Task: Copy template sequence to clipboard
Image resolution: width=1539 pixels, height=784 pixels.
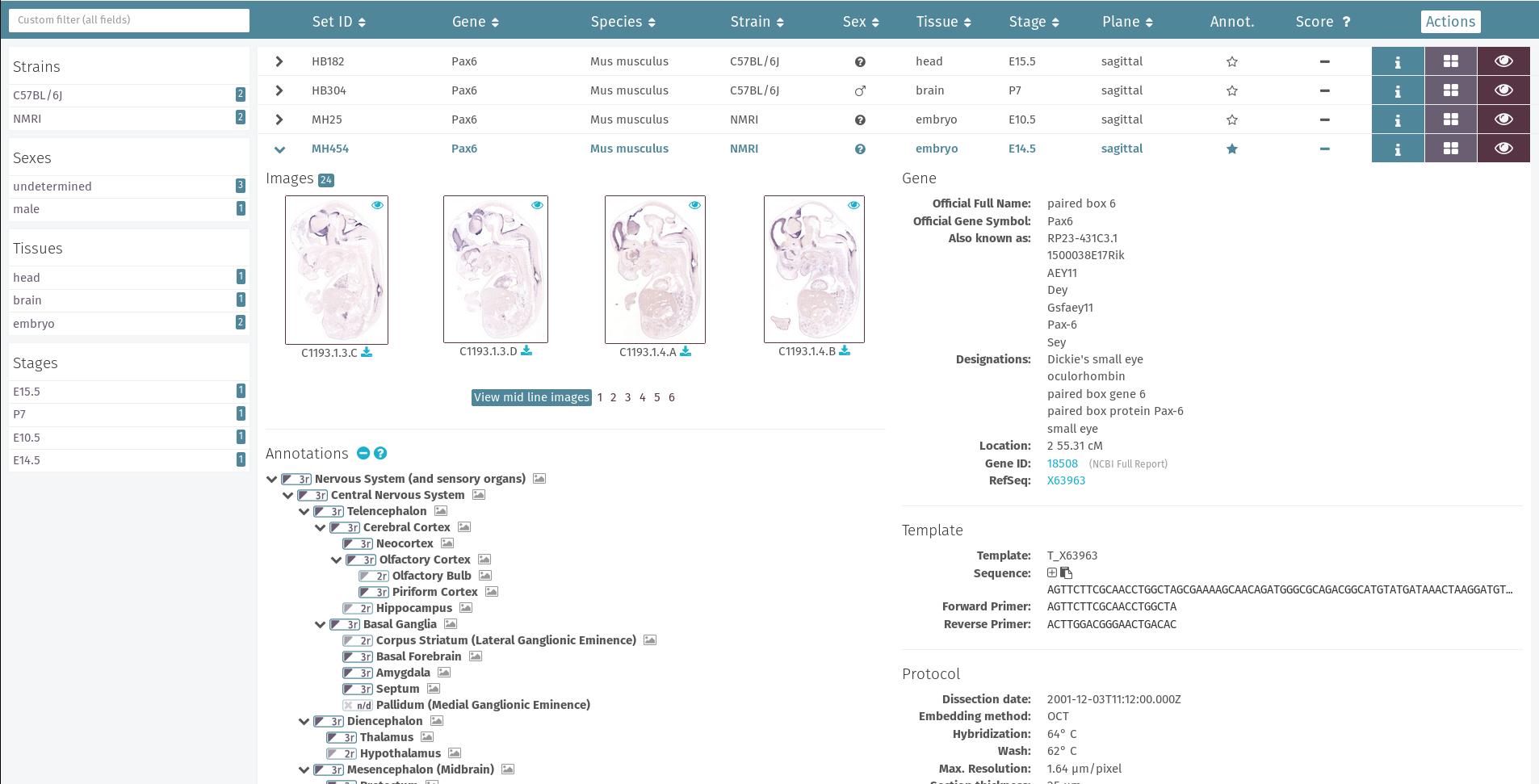Action: [1066, 572]
